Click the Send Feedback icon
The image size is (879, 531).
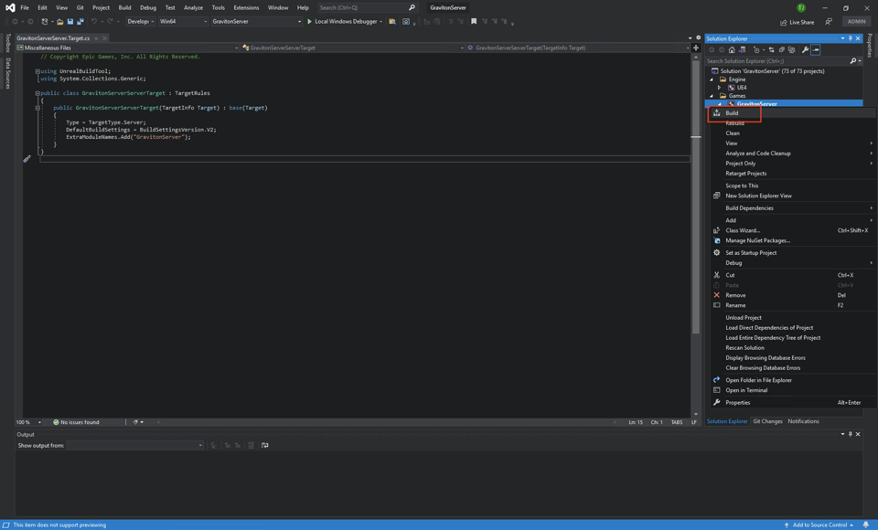pos(829,22)
